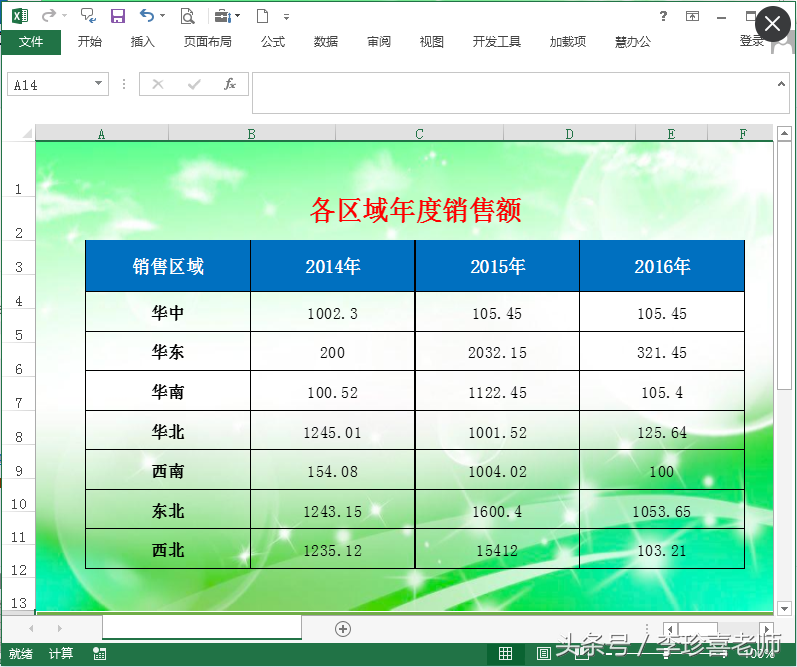Click the 销售区域 header cell

pos(168,266)
